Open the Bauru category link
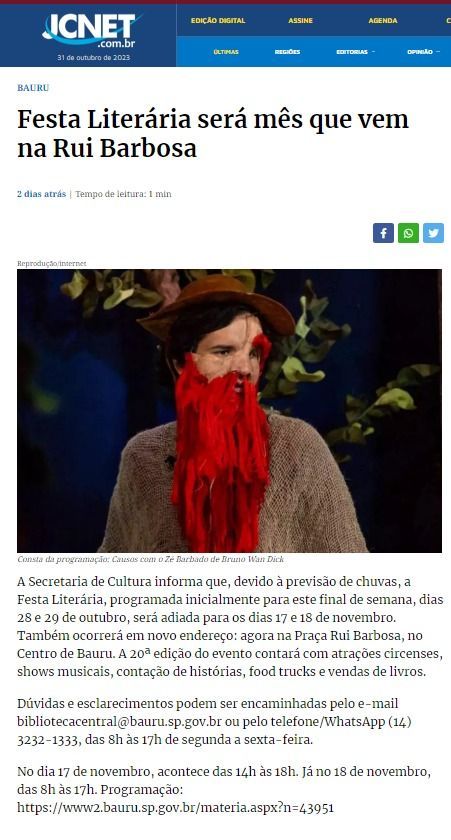 click(x=33, y=88)
